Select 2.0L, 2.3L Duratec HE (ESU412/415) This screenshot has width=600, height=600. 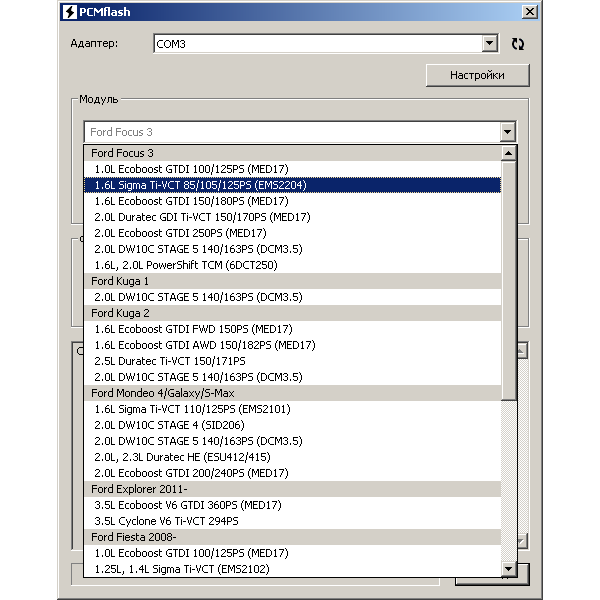(292, 457)
